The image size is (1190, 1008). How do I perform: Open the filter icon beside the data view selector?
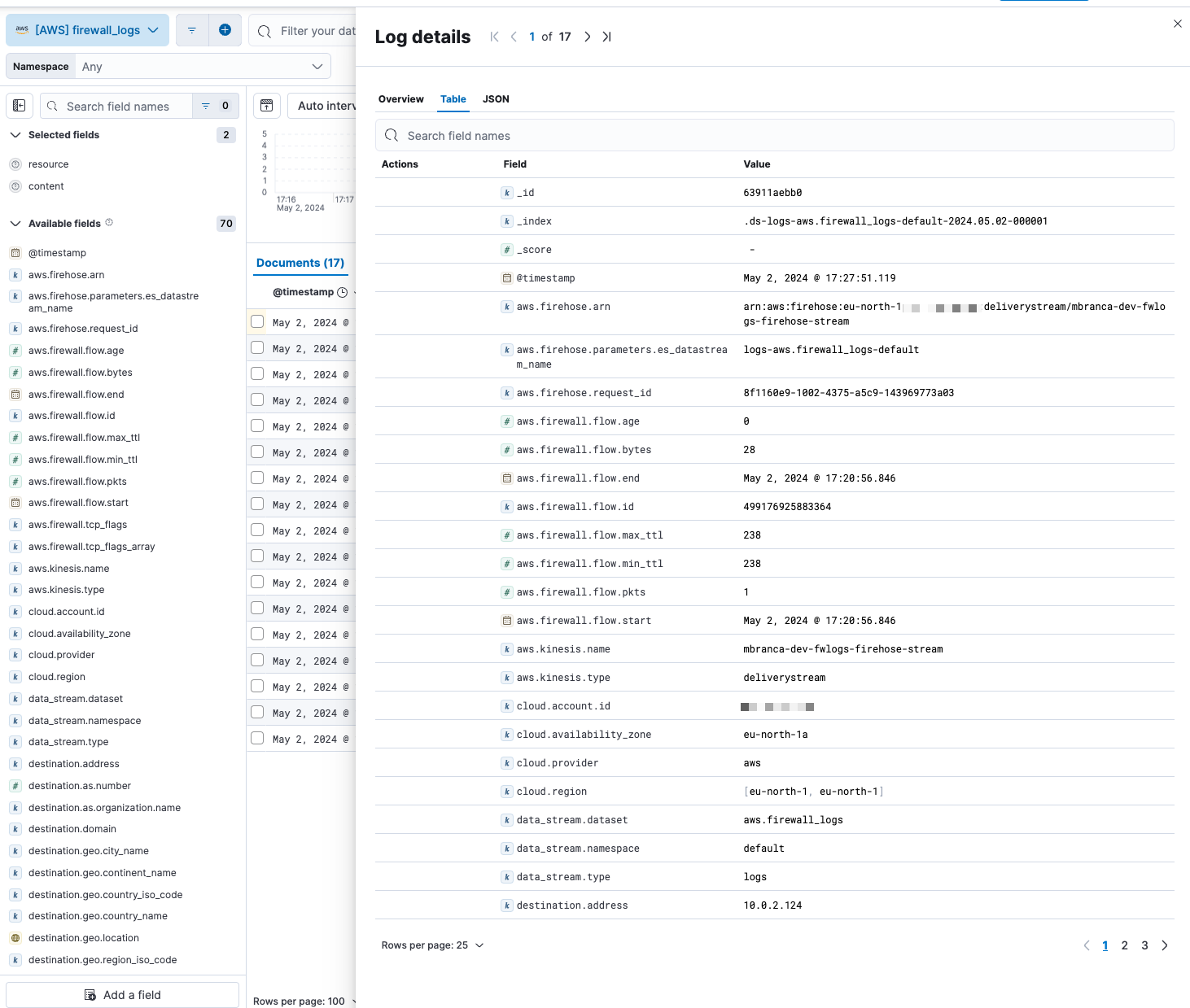191,30
